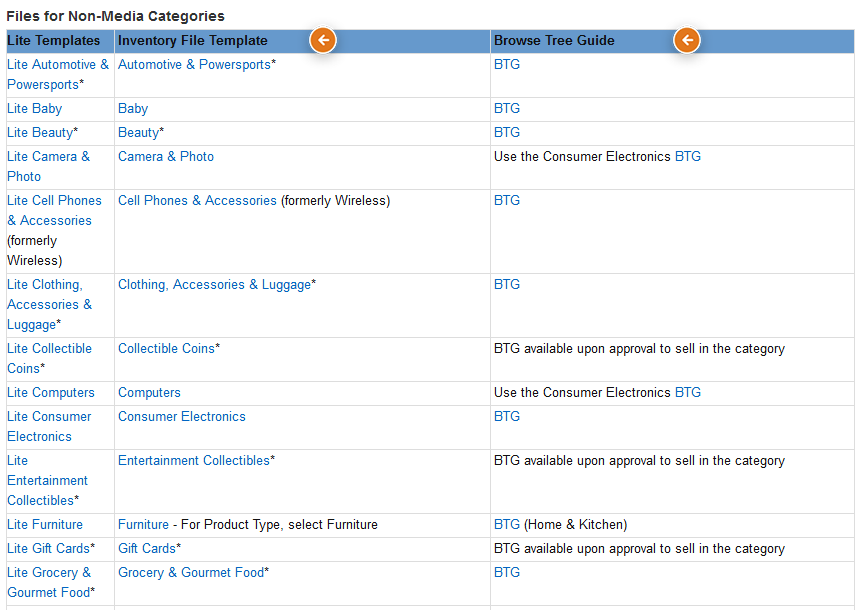Open Lite Beauty template link
This screenshot has width=860, height=610.
pyautogui.click(x=40, y=133)
